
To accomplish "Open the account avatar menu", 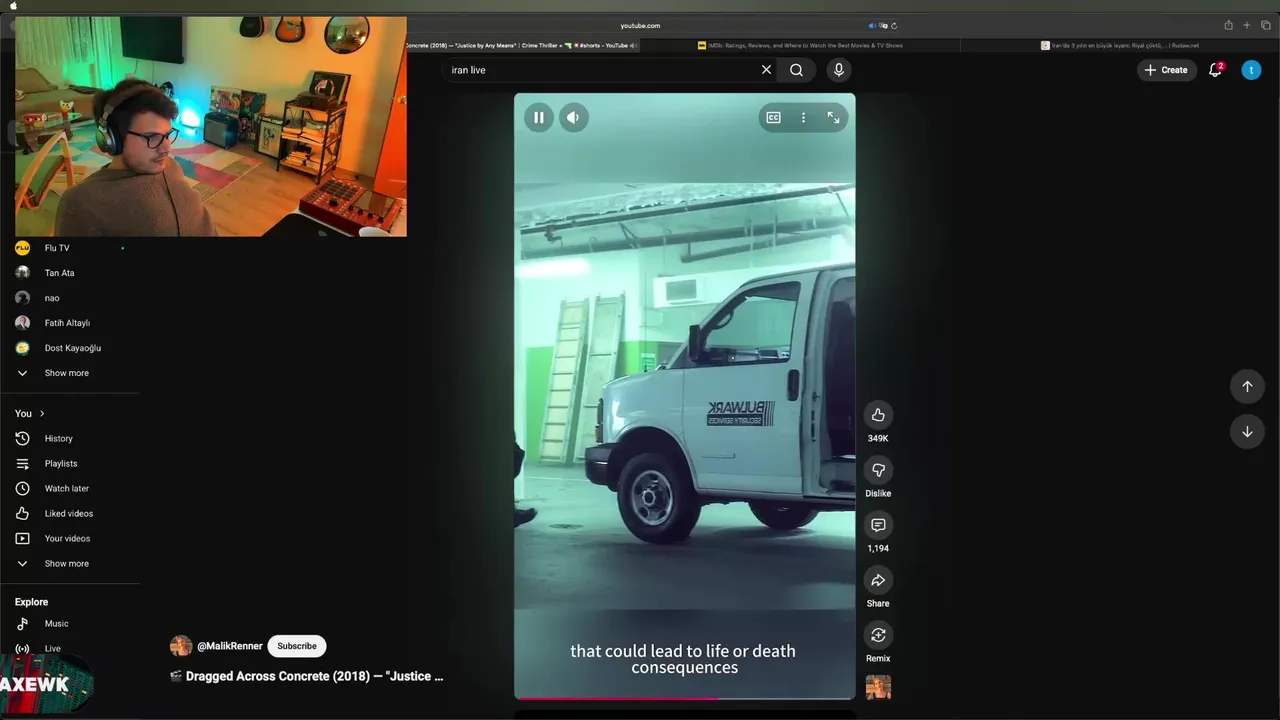I will [1251, 70].
